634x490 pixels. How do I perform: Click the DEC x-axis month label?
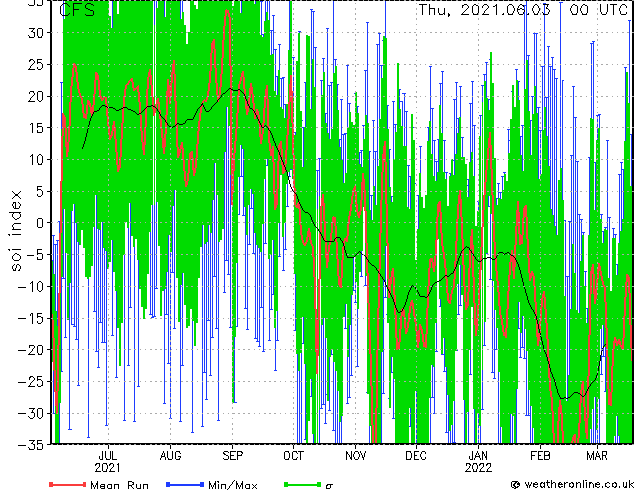pos(416,456)
